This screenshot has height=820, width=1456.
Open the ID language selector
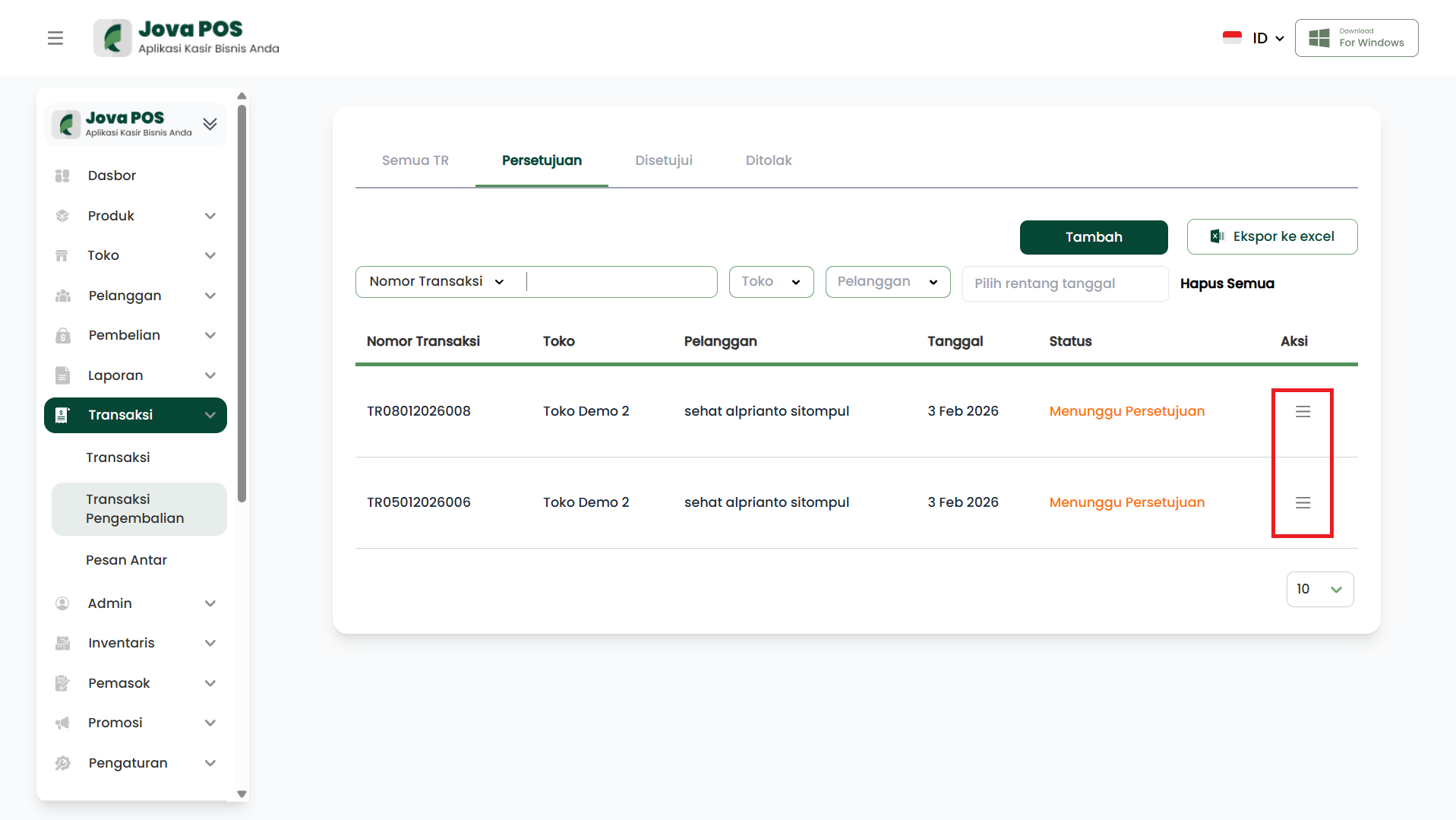click(x=1267, y=38)
